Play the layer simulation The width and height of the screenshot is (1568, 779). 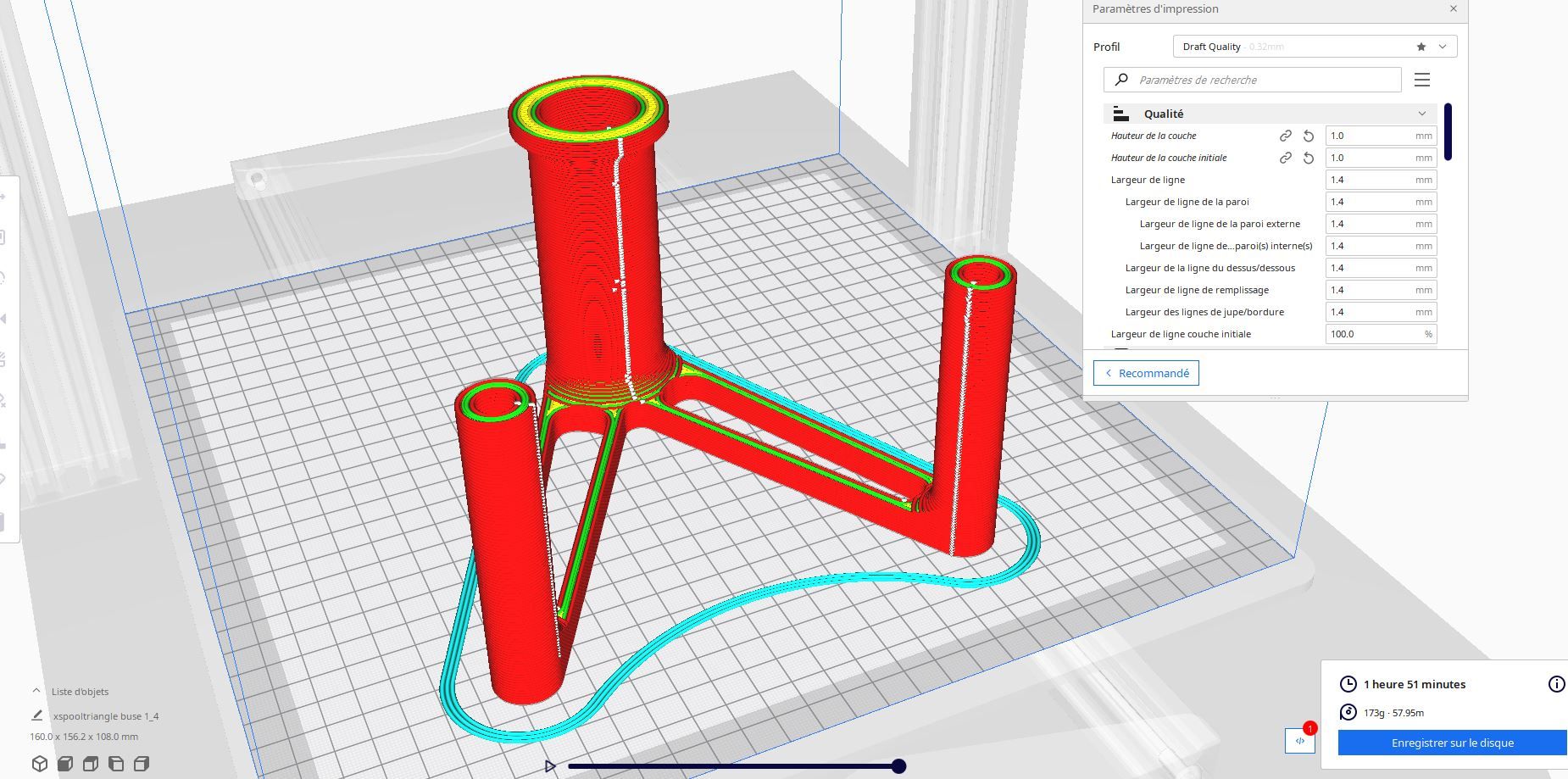[x=550, y=766]
